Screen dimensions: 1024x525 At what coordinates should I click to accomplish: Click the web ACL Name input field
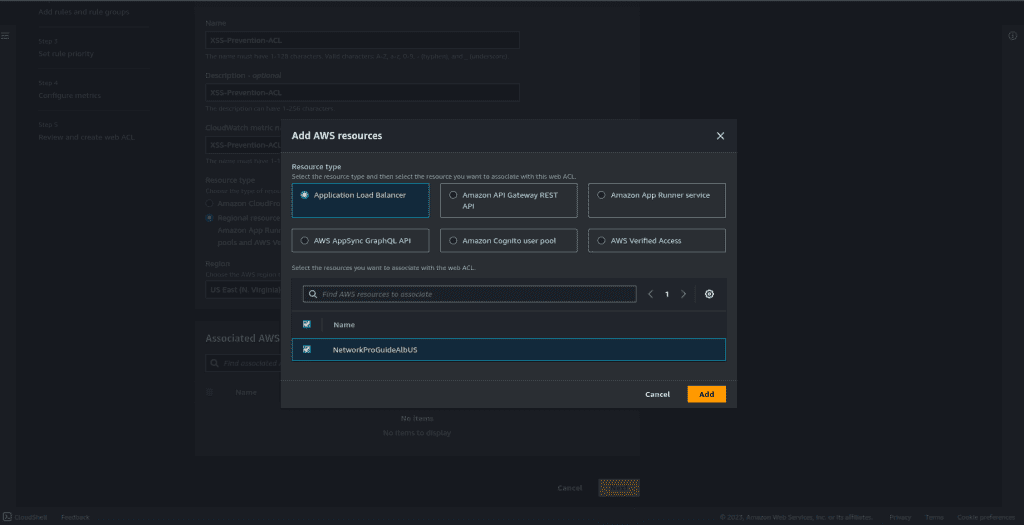362,40
